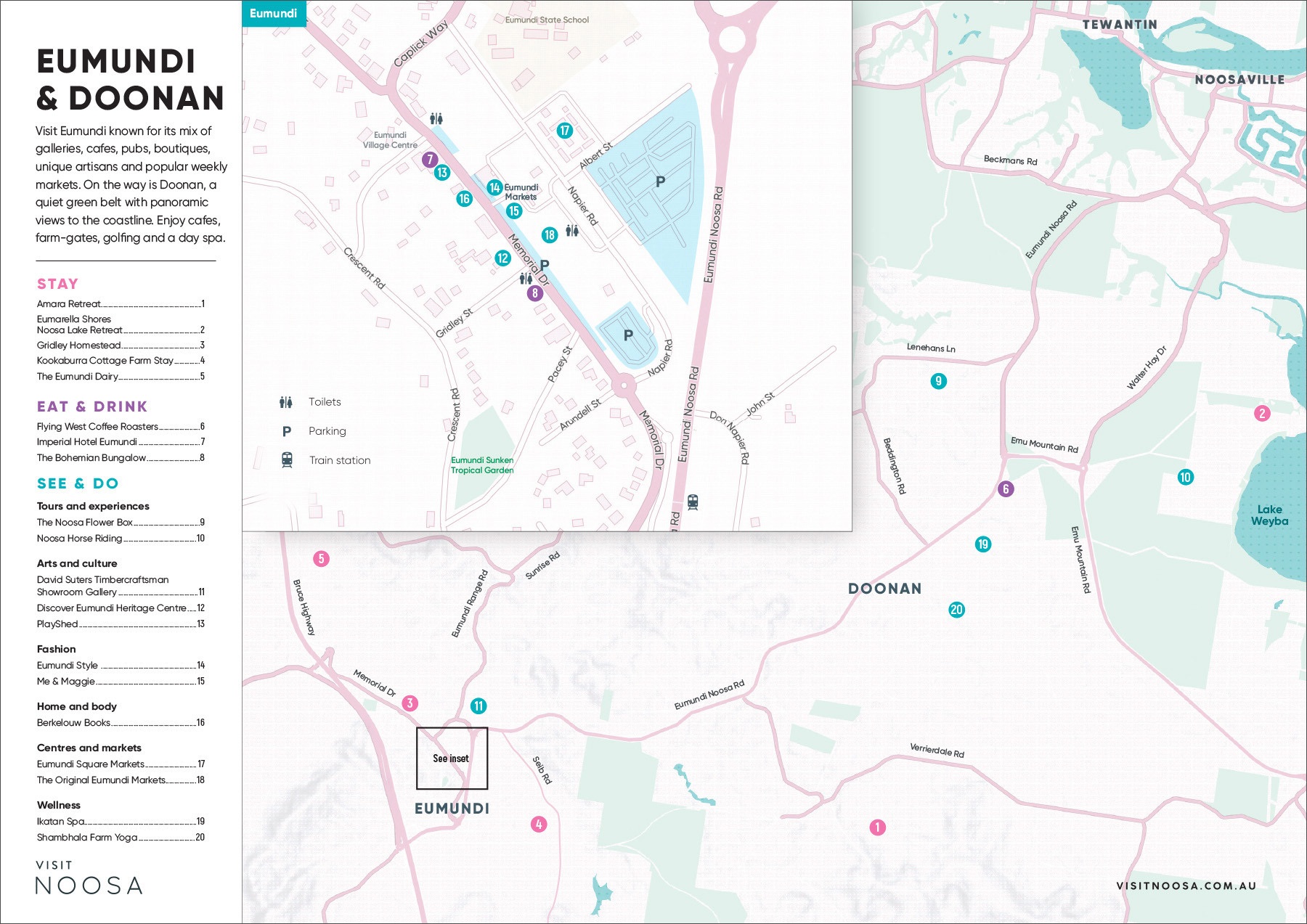This screenshot has height=924, width=1307.
Task: Select The Bohemian Bungalow entry
Action: [x=121, y=458]
